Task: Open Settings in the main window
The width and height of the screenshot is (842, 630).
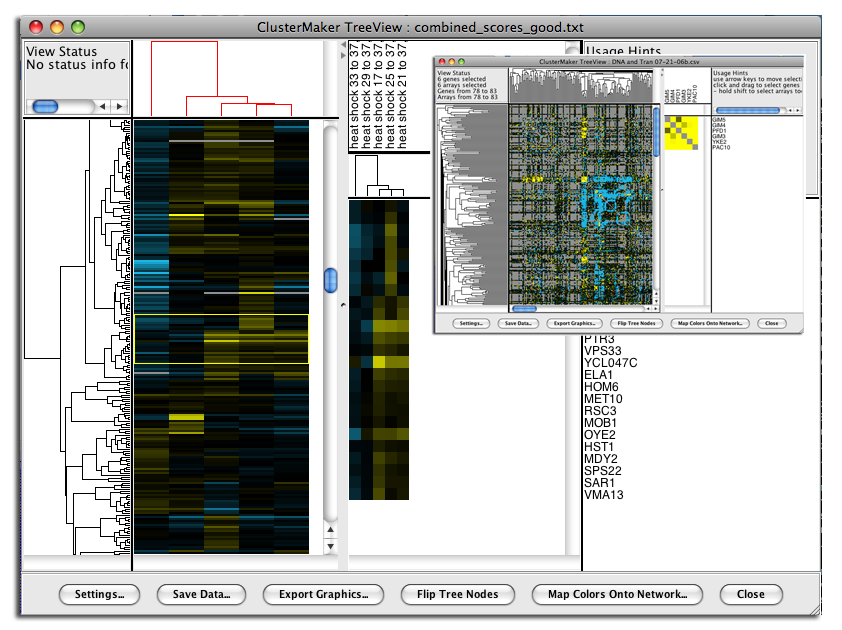Action: tap(99, 594)
